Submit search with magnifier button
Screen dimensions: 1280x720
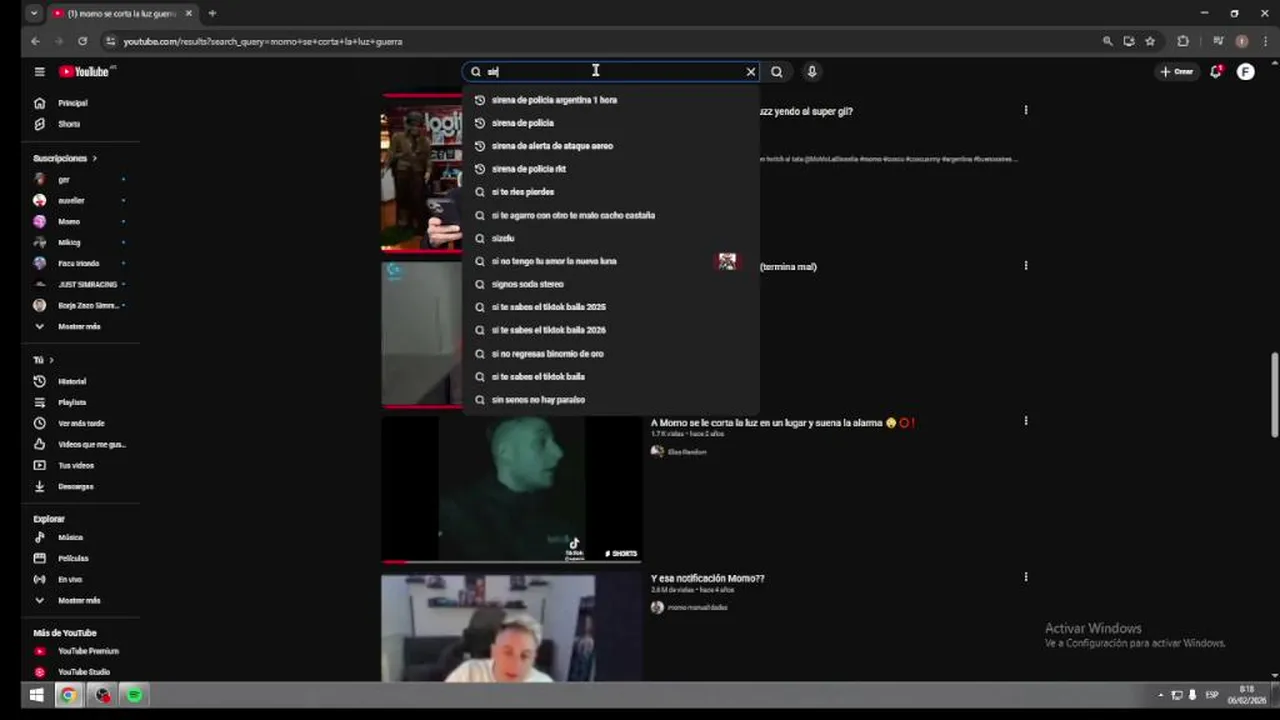click(777, 72)
